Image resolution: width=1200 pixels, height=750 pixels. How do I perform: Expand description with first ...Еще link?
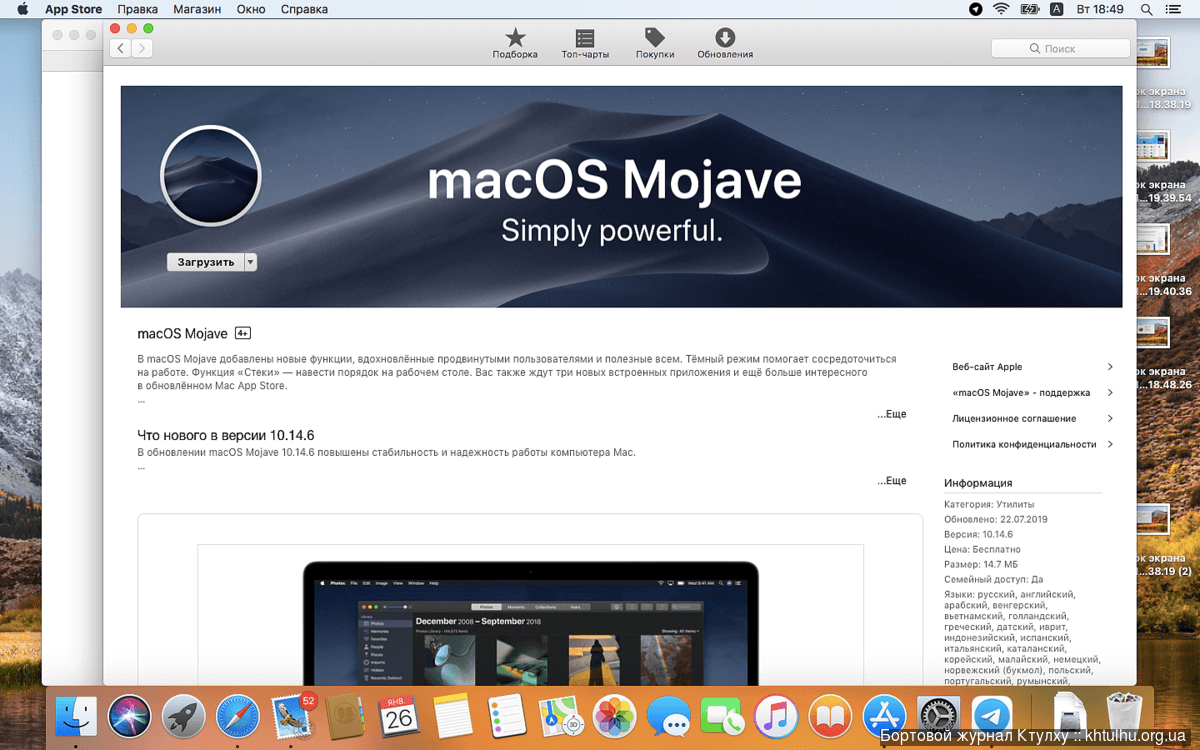click(x=892, y=413)
